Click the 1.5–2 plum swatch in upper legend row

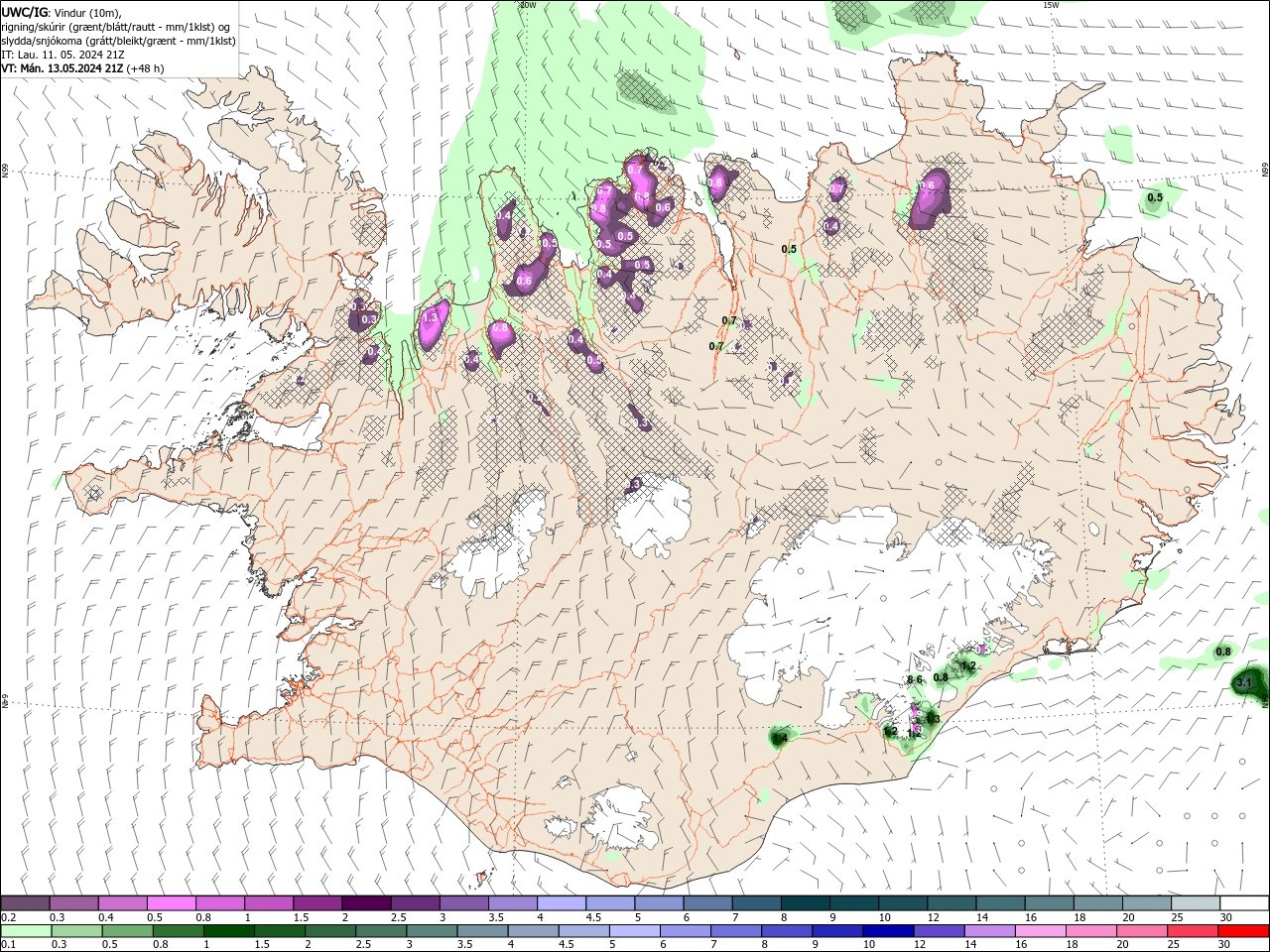[317, 902]
